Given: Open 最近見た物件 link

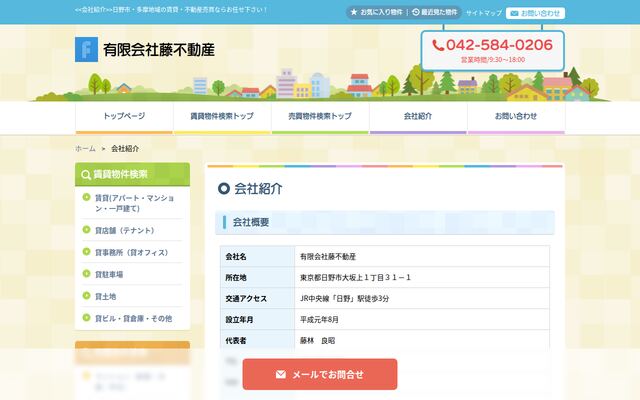Looking at the screenshot, I should pos(435,12).
